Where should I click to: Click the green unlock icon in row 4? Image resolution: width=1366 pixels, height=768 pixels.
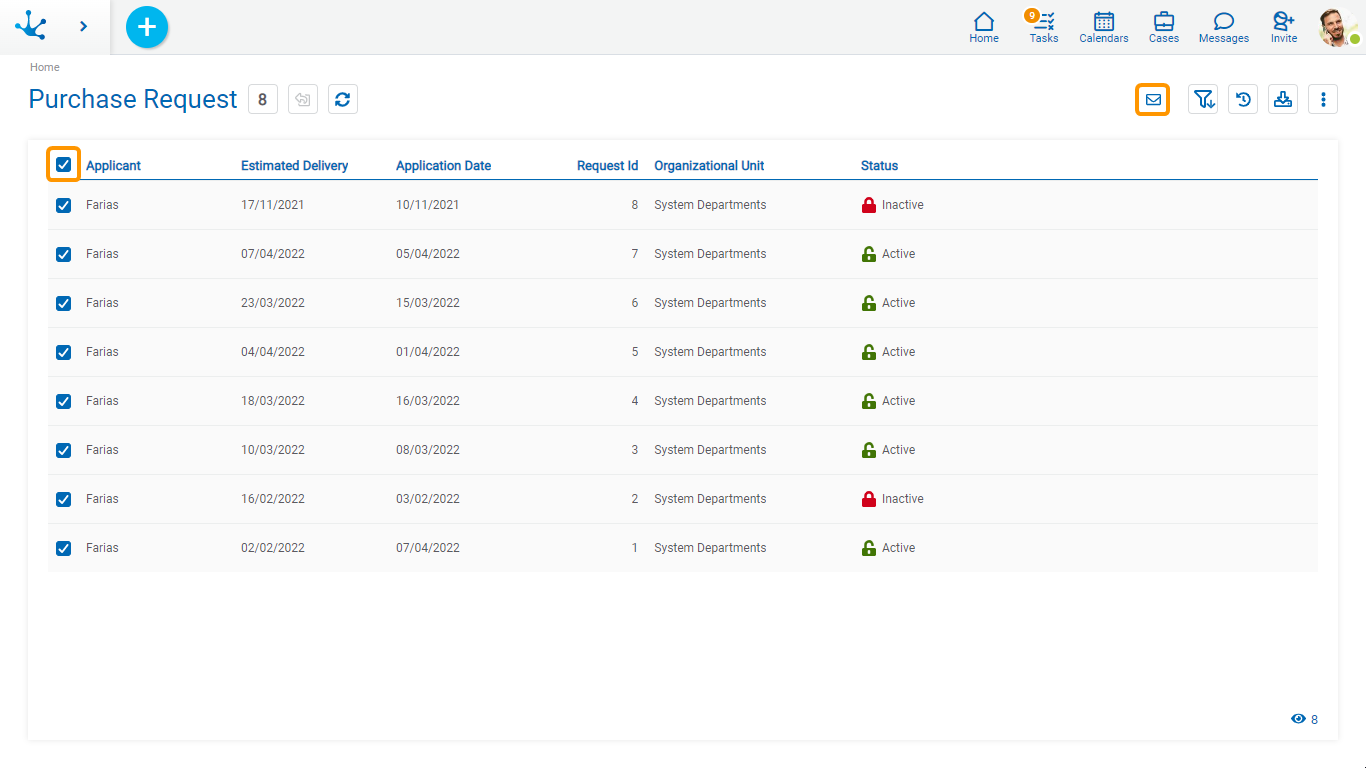(x=869, y=401)
